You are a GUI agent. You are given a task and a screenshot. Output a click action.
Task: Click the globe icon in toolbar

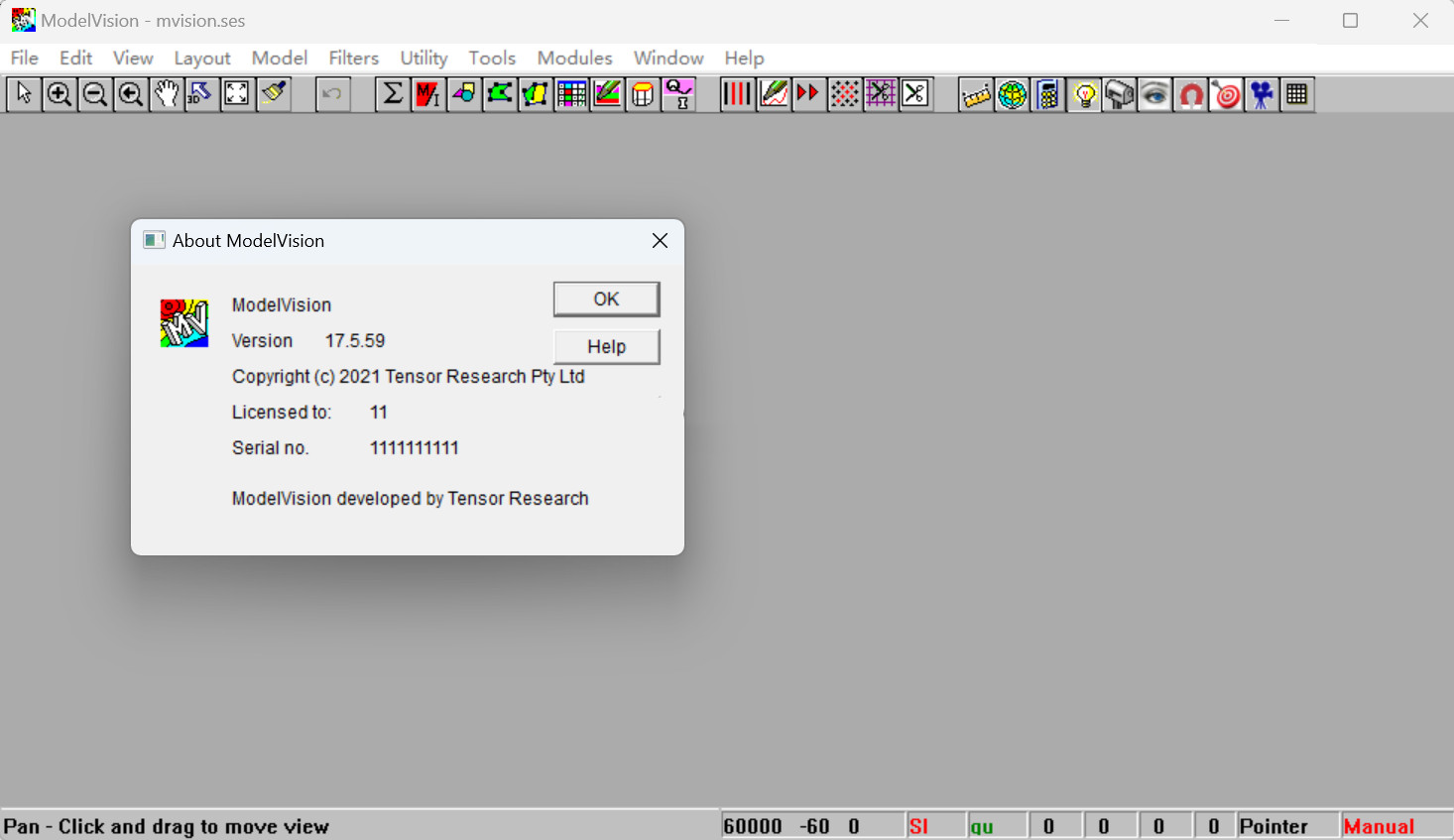coord(1012,95)
